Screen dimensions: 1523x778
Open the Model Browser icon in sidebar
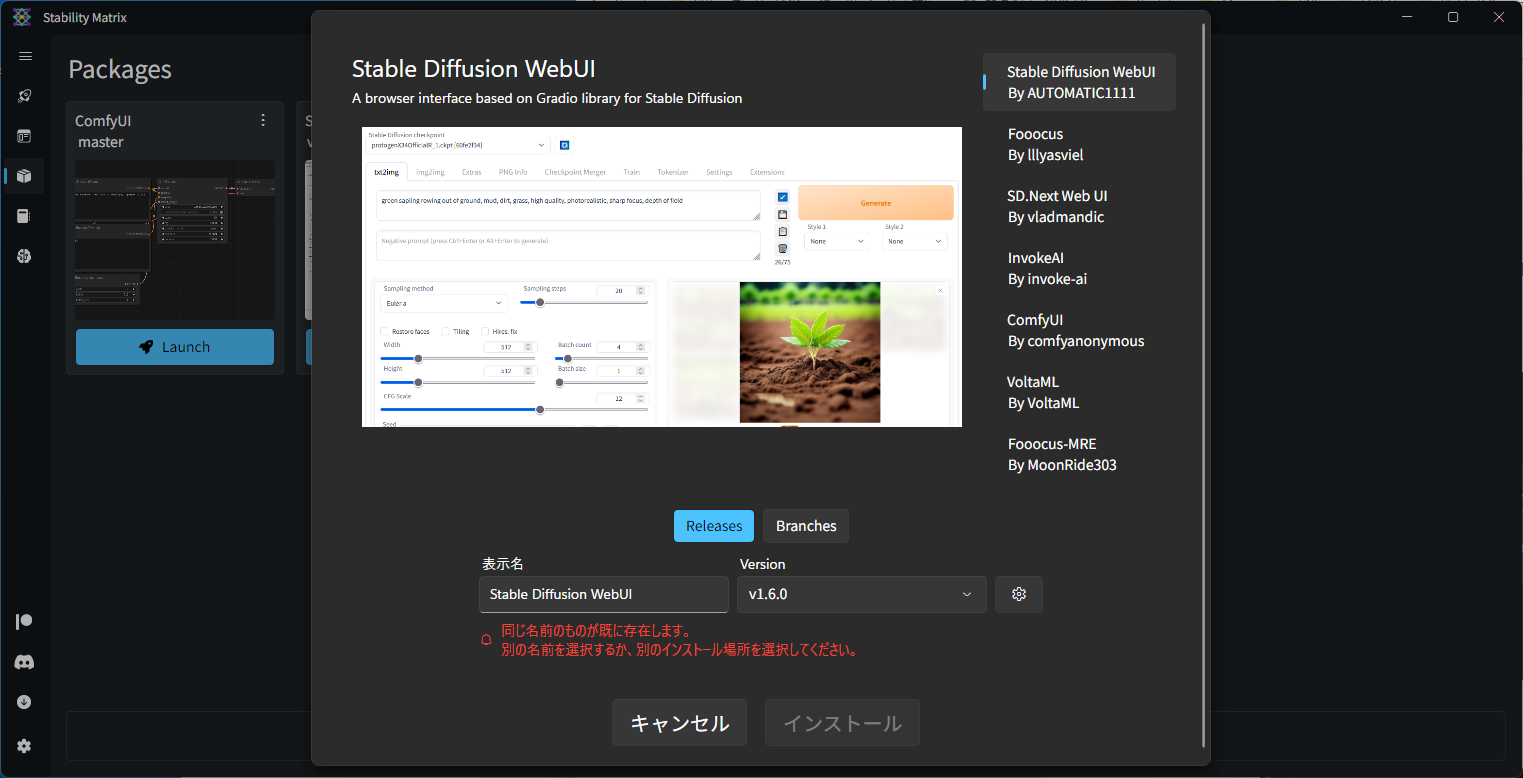tap(25, 256)
